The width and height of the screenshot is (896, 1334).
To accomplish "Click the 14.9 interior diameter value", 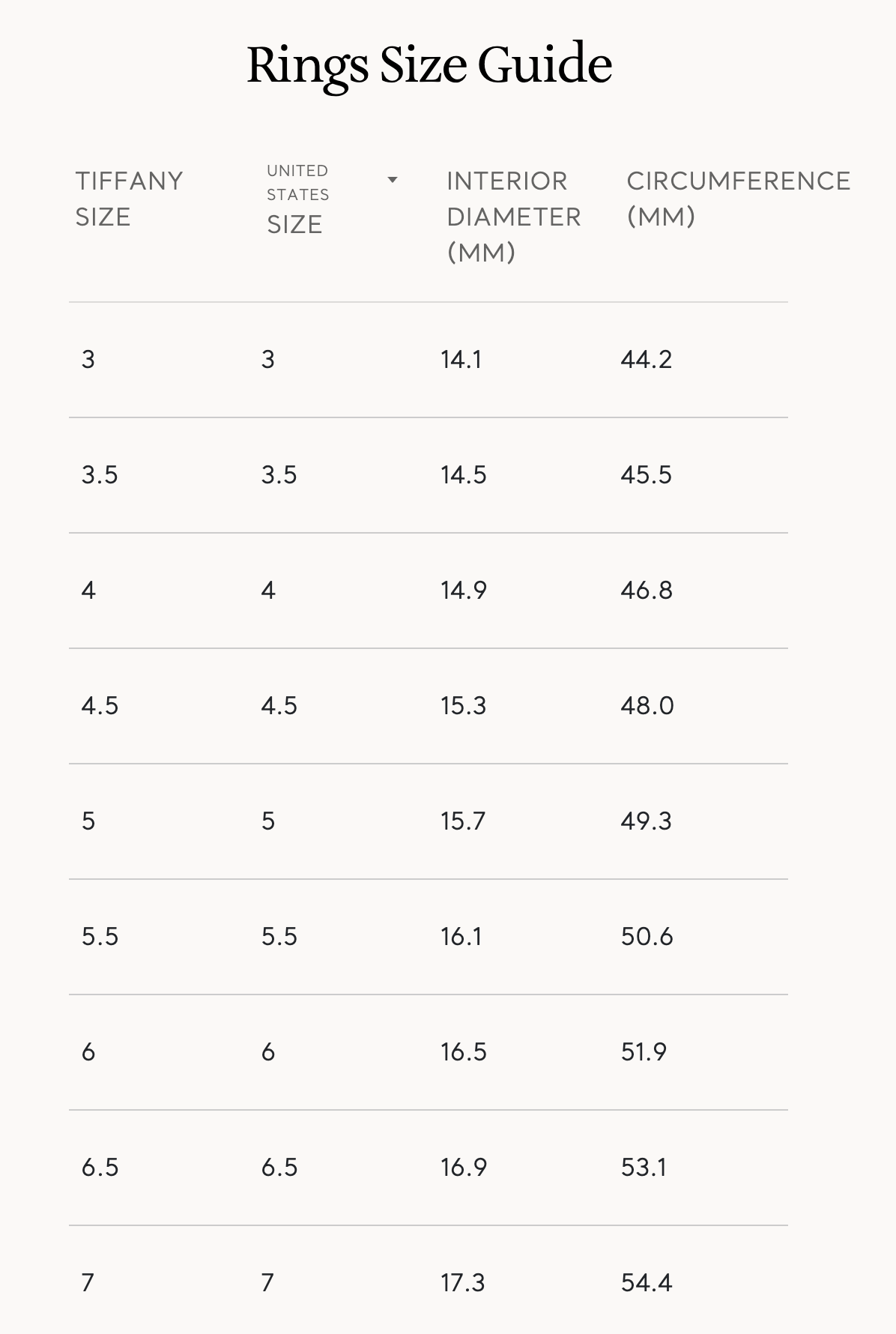I will (463, 591).
